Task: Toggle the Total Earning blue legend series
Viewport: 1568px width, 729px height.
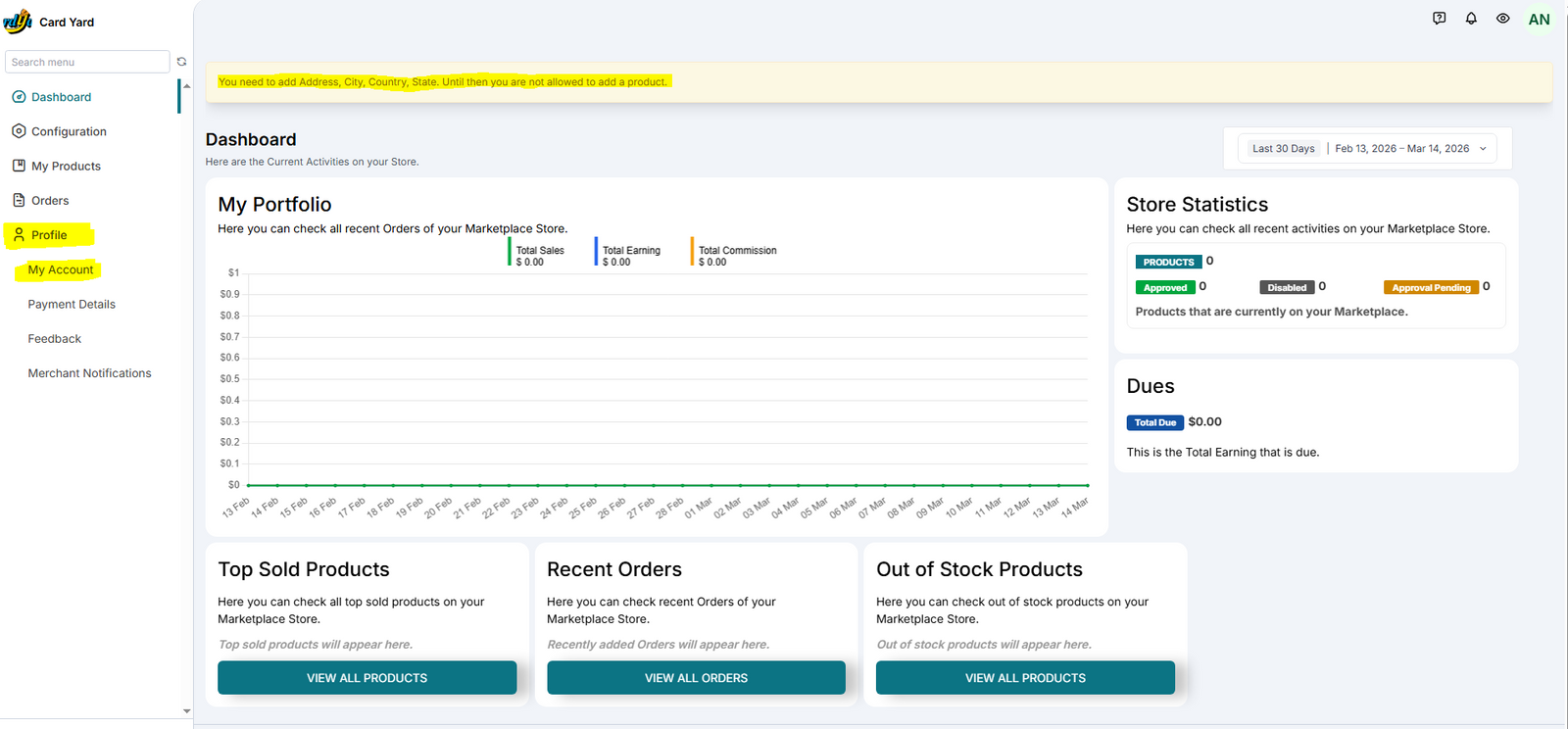Action: click(x=630, y=251)
